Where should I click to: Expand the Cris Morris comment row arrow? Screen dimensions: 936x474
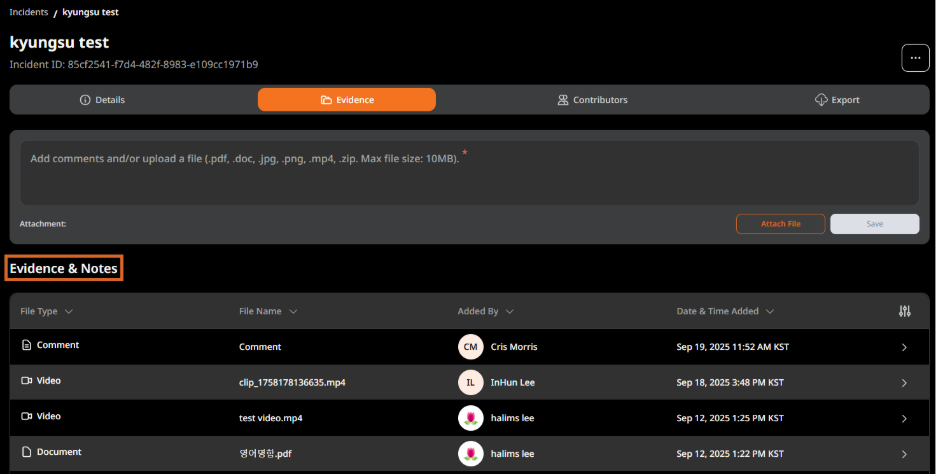point(904,347)
